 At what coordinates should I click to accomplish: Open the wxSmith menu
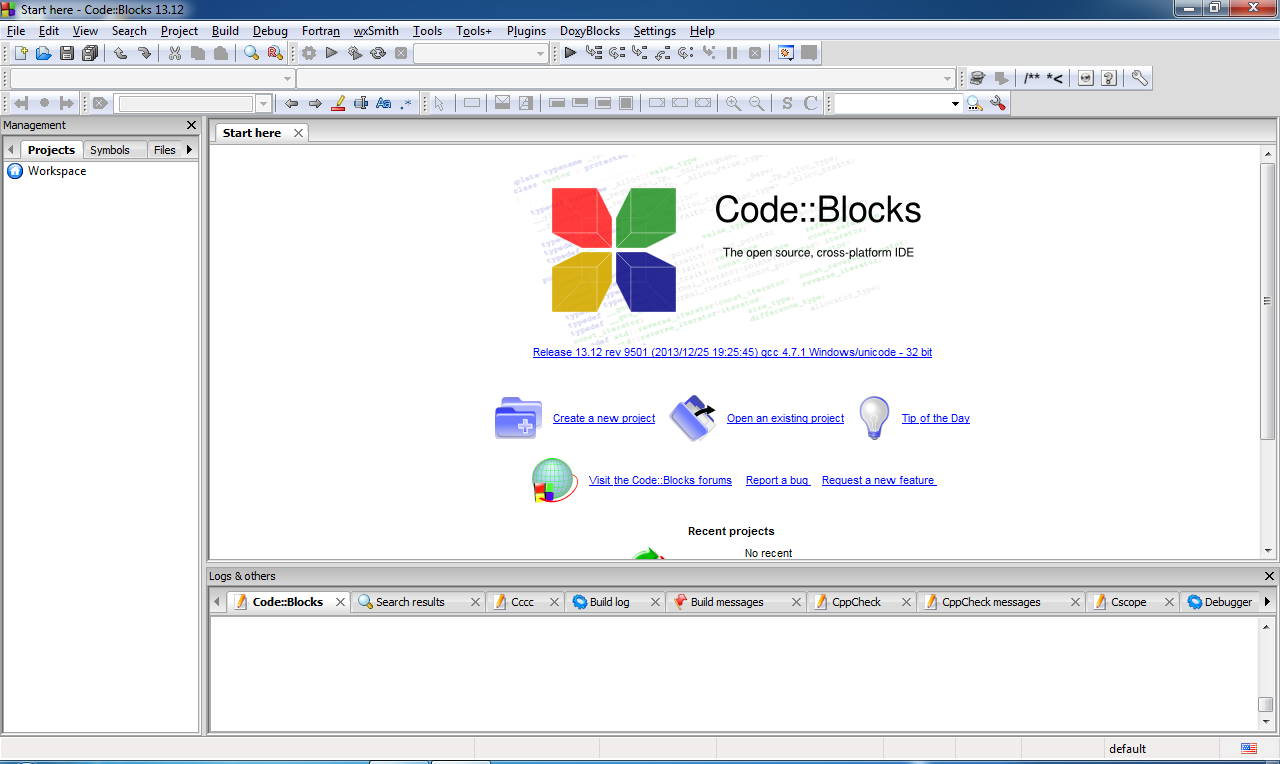point(376,31)
